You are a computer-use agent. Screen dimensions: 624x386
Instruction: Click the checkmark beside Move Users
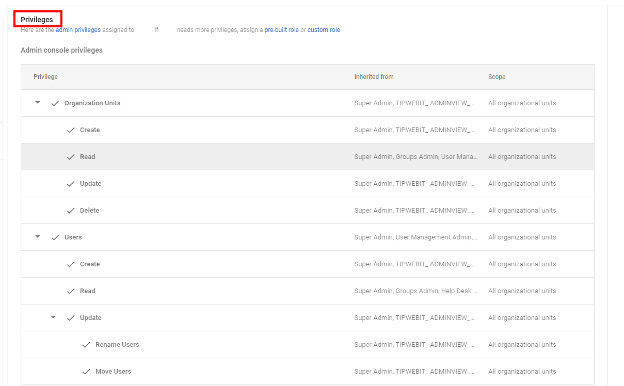pos(86,372)
